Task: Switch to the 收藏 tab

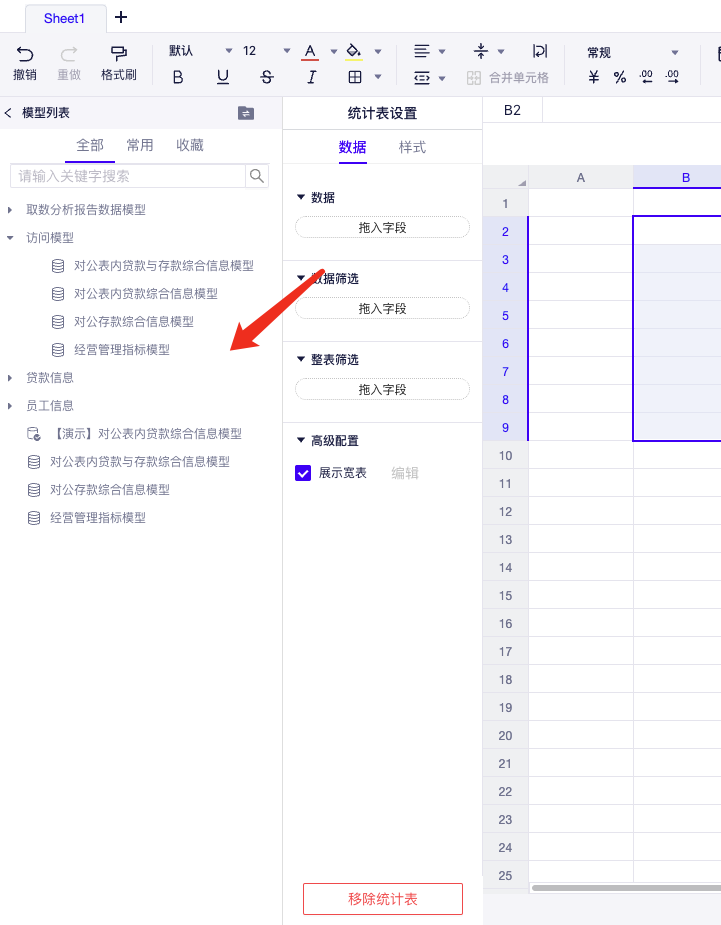Action: click(190, 145)
